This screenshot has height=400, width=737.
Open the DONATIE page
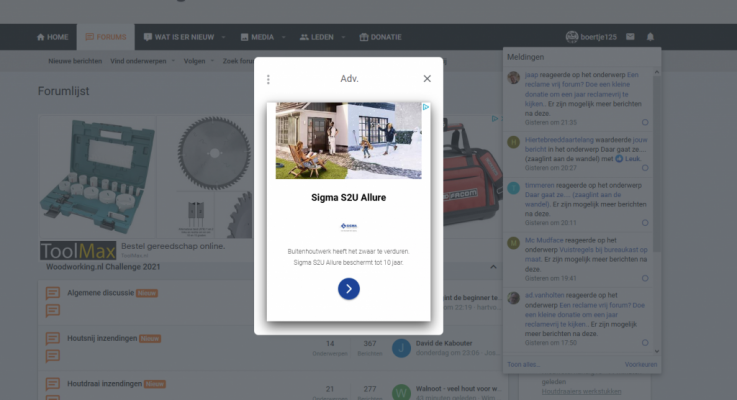(x=380, y=37)
